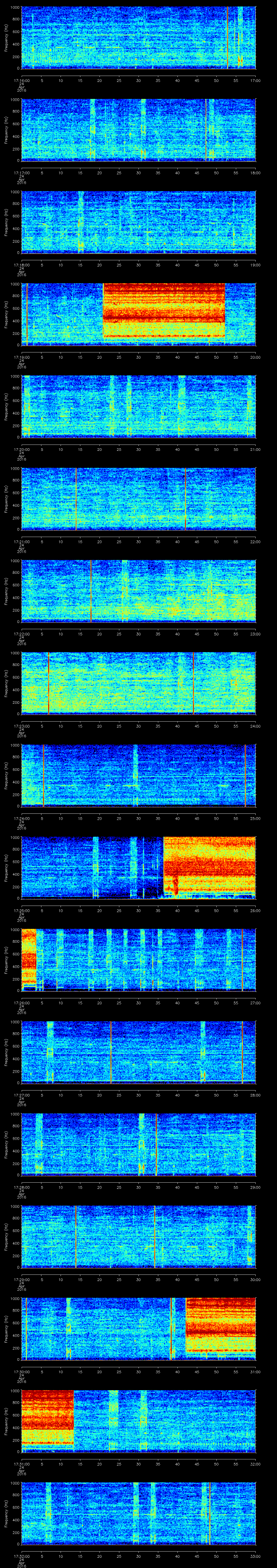Click the 17:26:00 start time label
Screen dimensions: 277x1568
pos(22,1003)
